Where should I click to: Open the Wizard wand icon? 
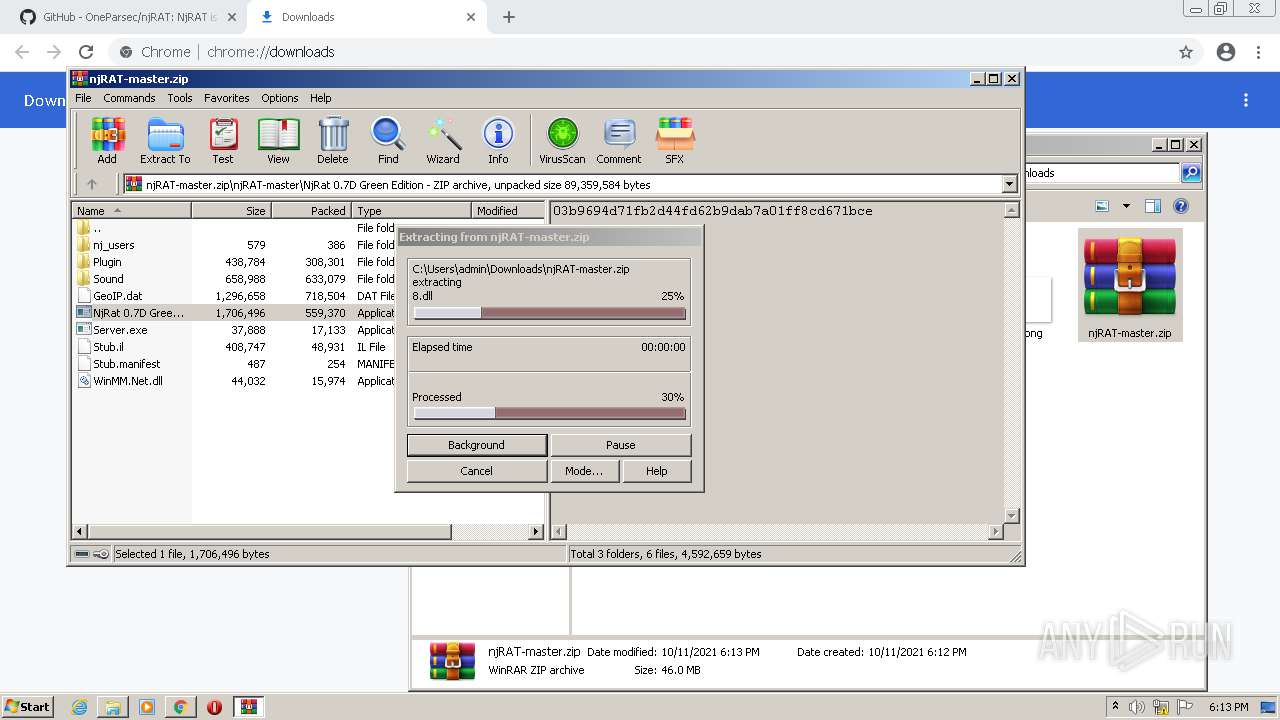click(443, 140)
